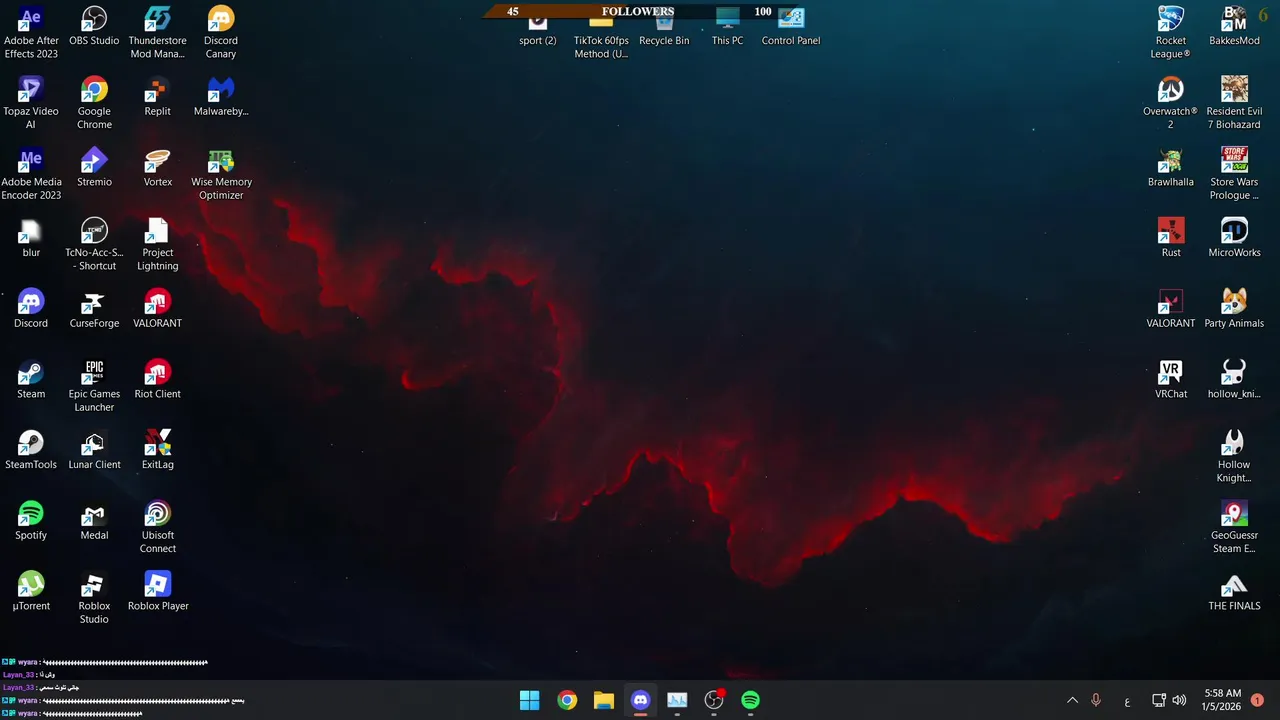This screenshot has width=1280, height=720.
Task: Open the Lunar Client shortcut
Action: pos(94,450)
